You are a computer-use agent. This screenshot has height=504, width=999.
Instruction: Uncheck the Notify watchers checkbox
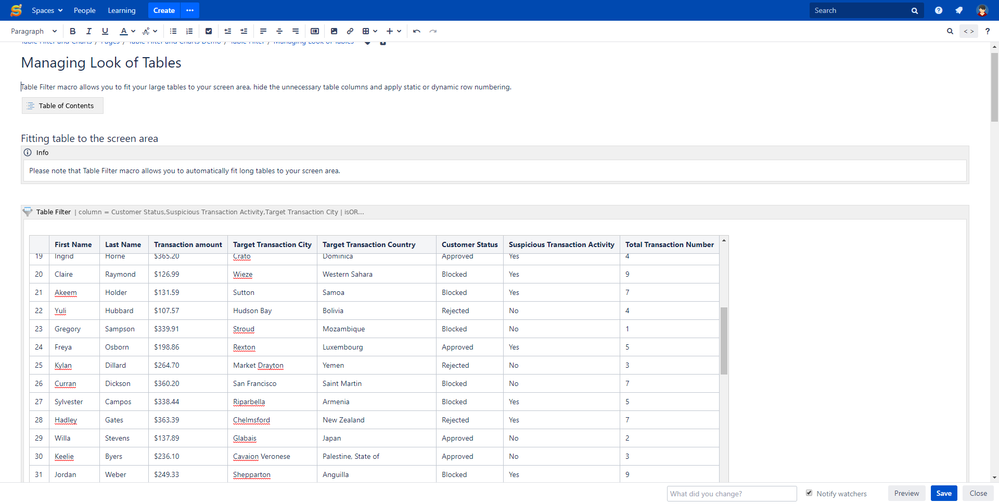click(809, 493)
